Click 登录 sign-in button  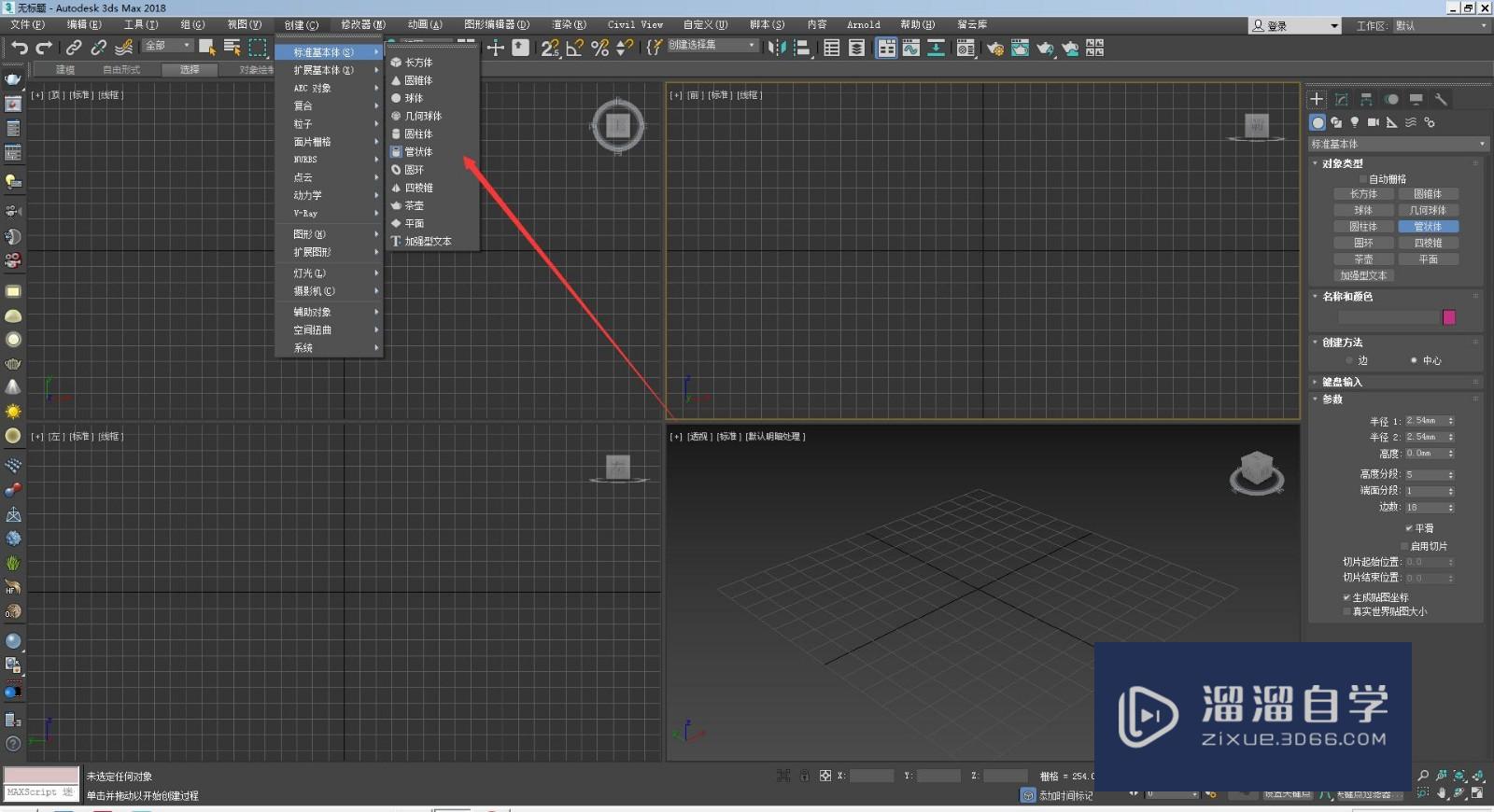pos(1295,26)
